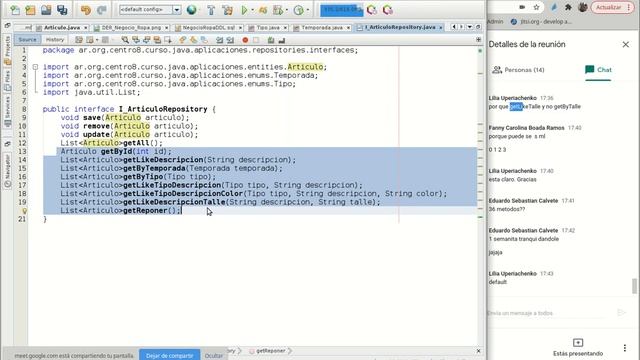
Task: Click the Profile Project icon
Action: (278, 10)
